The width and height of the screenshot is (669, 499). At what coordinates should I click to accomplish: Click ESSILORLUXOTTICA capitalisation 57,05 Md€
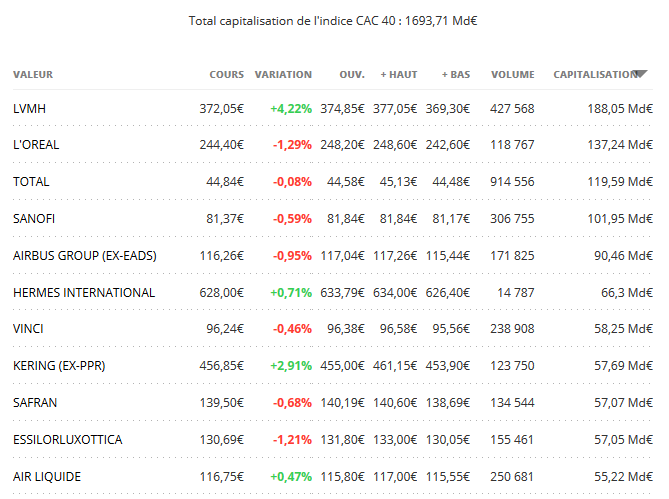623,440
